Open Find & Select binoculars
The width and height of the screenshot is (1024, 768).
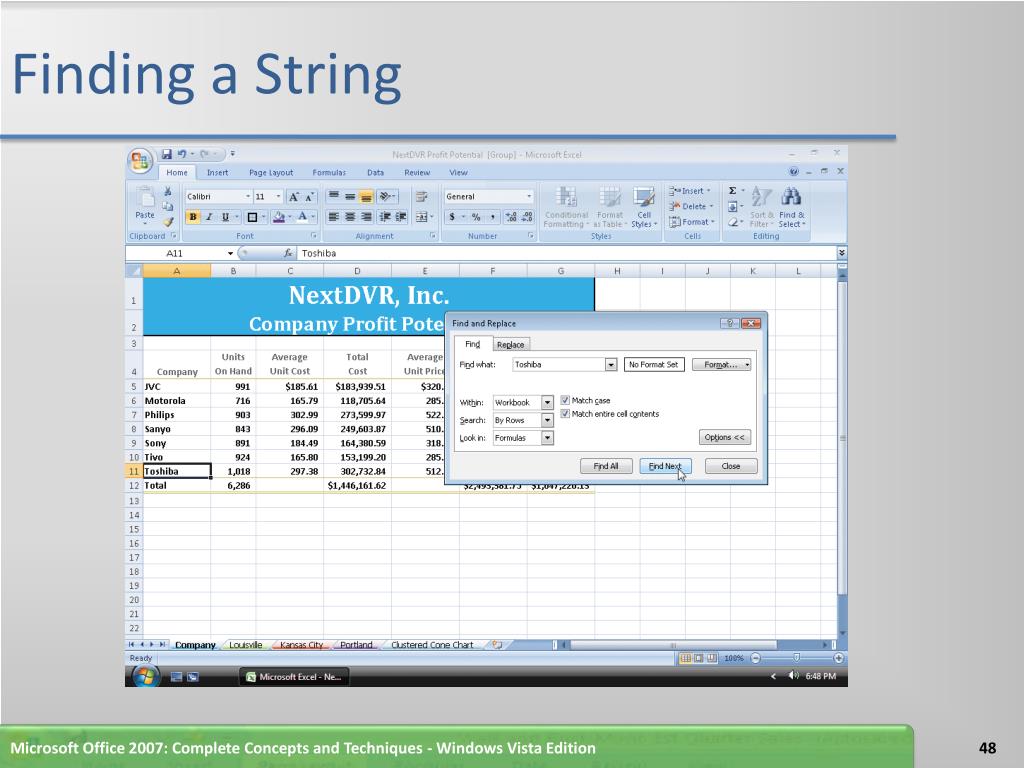(x=792, y=207)
